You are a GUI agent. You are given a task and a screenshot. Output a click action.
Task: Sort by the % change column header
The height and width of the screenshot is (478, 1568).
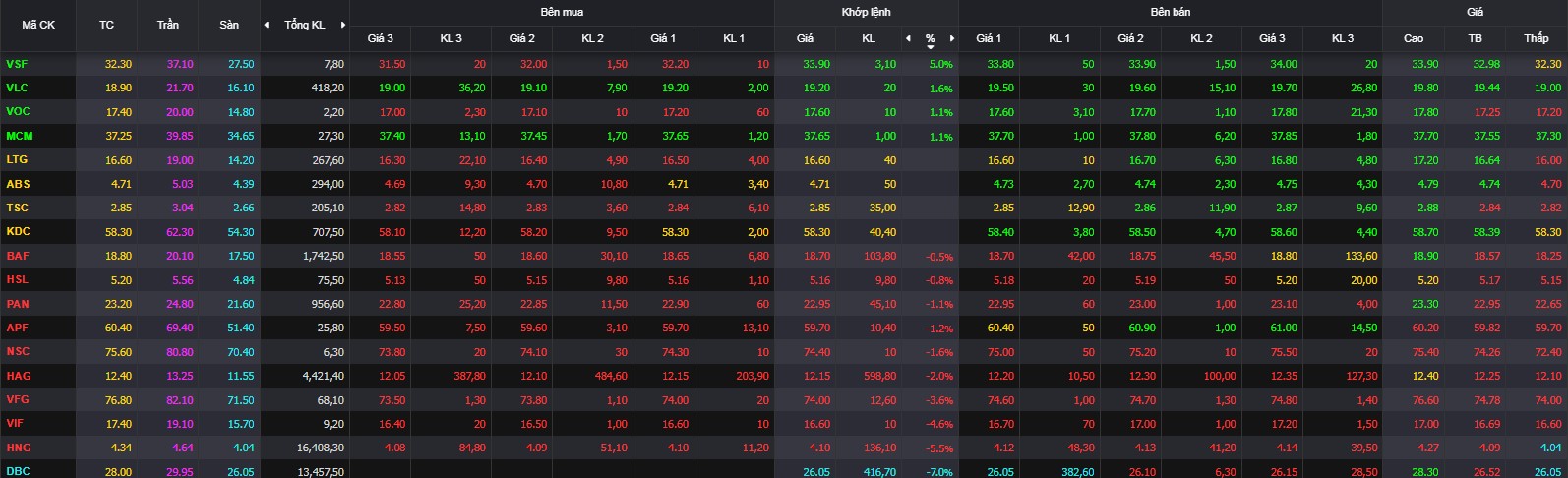(930, 38)
